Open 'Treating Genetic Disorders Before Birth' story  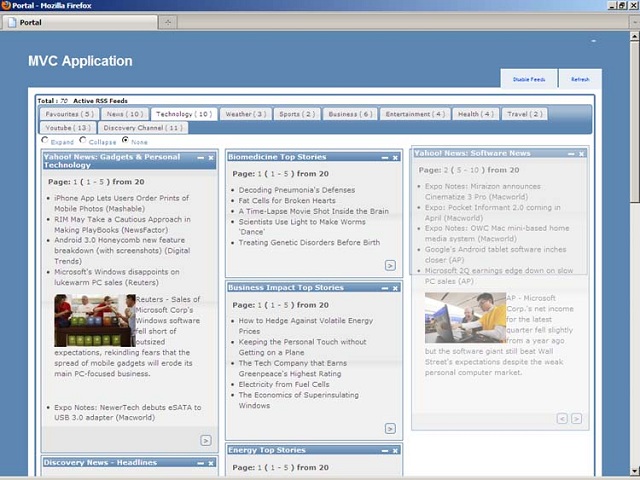pos(309,242)
